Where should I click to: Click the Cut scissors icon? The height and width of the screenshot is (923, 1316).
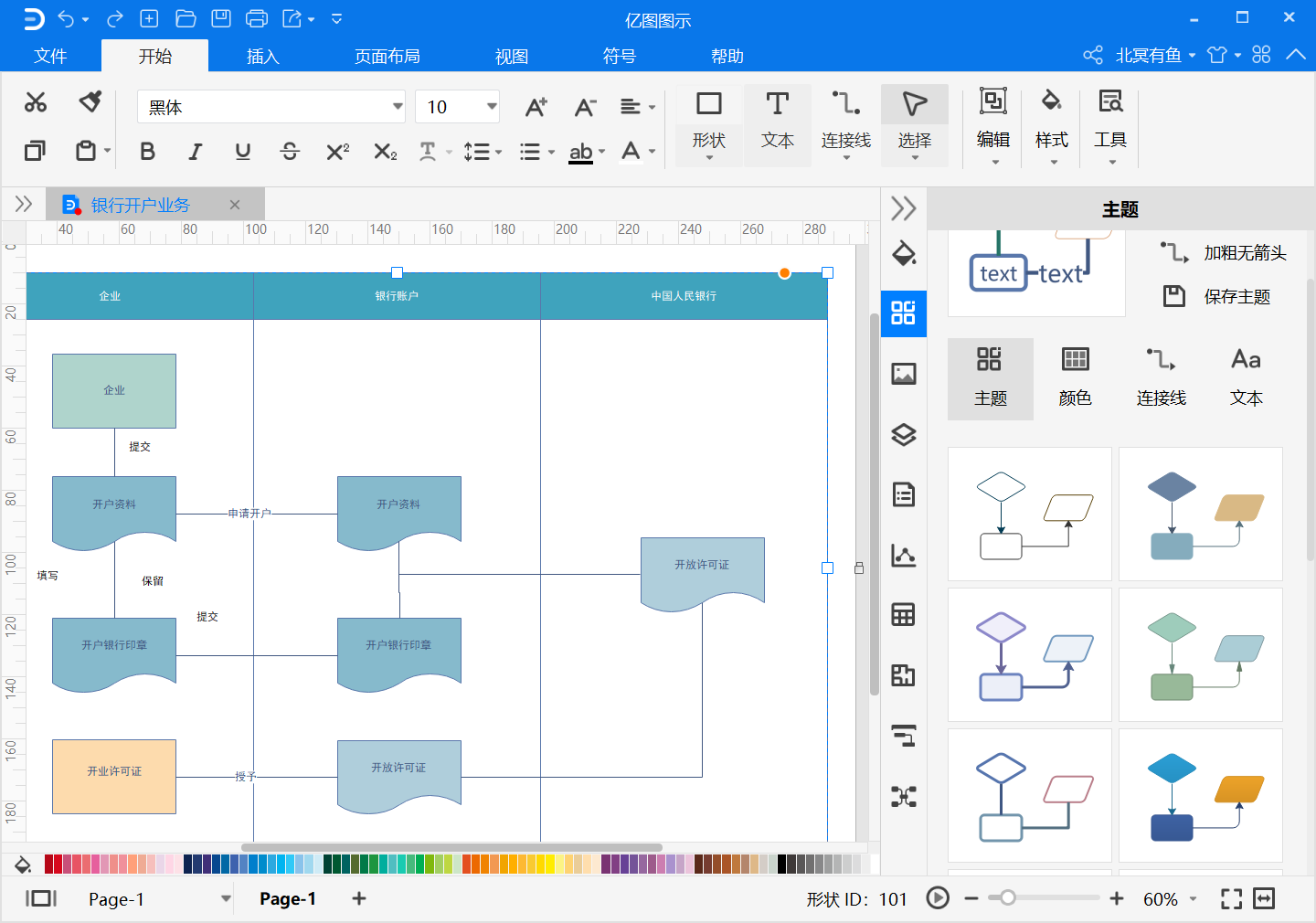coord(36,102)
